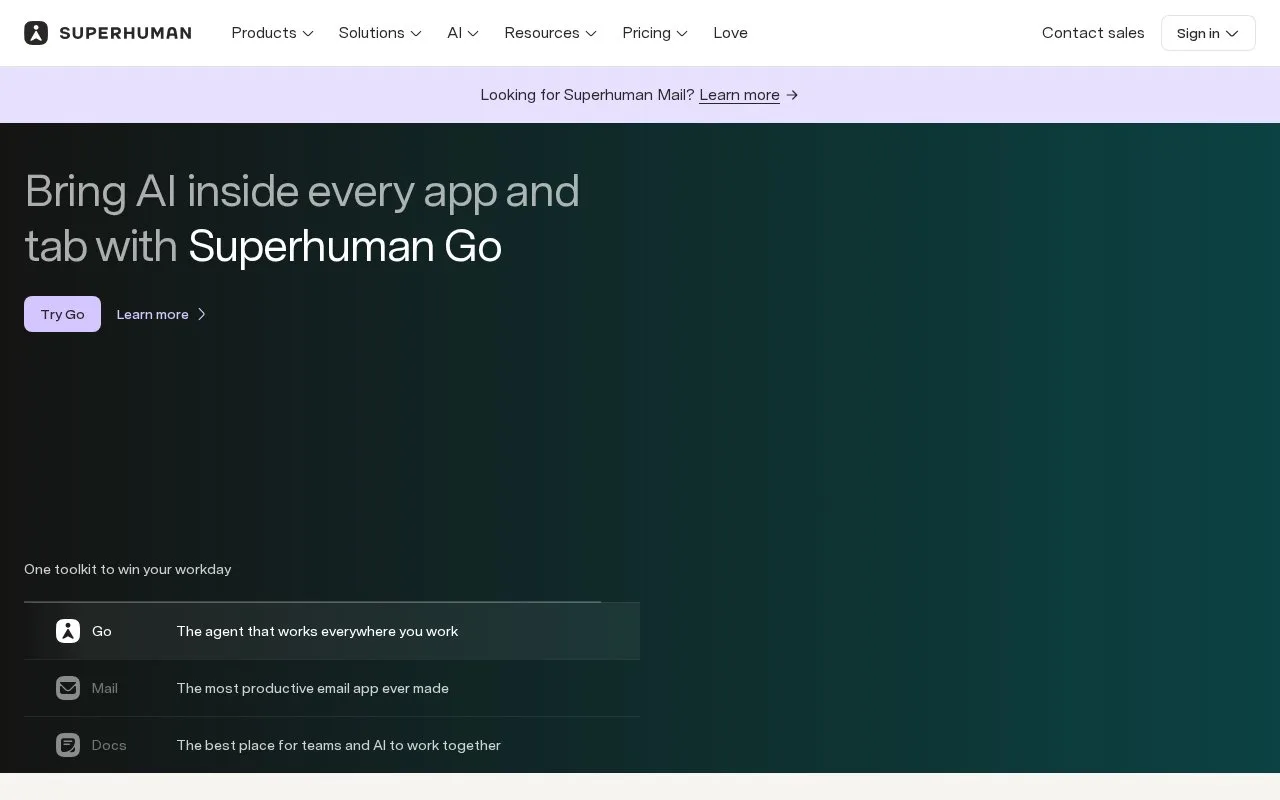
Task: Open the Products dropdown menu
Action: pos(272,33)
